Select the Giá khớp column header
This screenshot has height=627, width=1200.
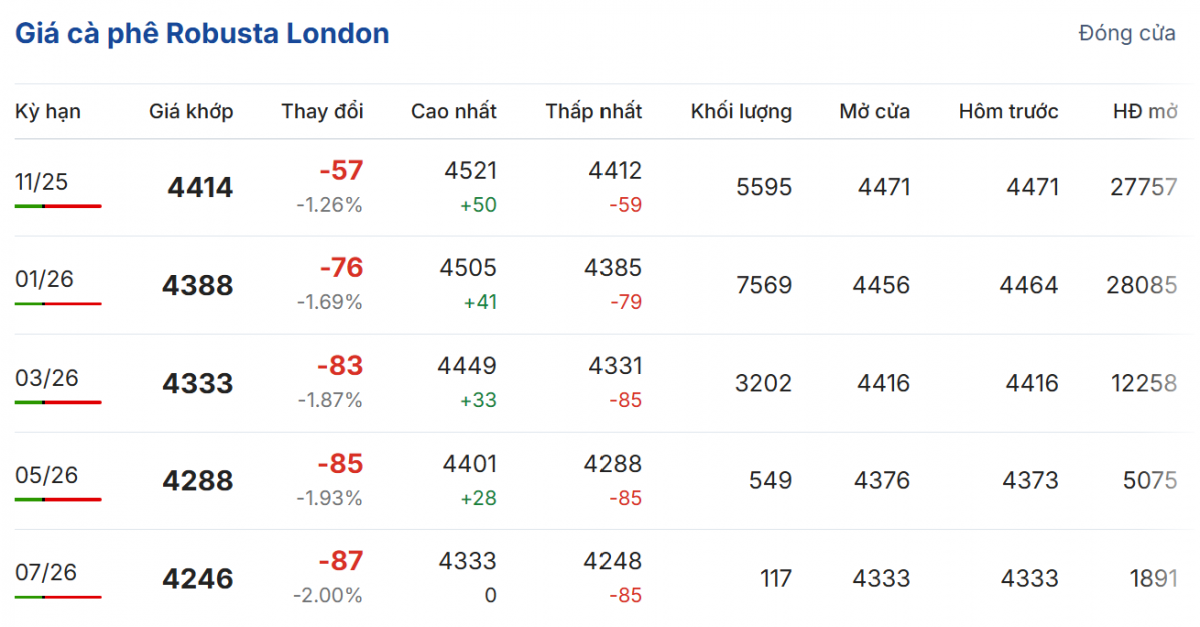coord(191,112)
